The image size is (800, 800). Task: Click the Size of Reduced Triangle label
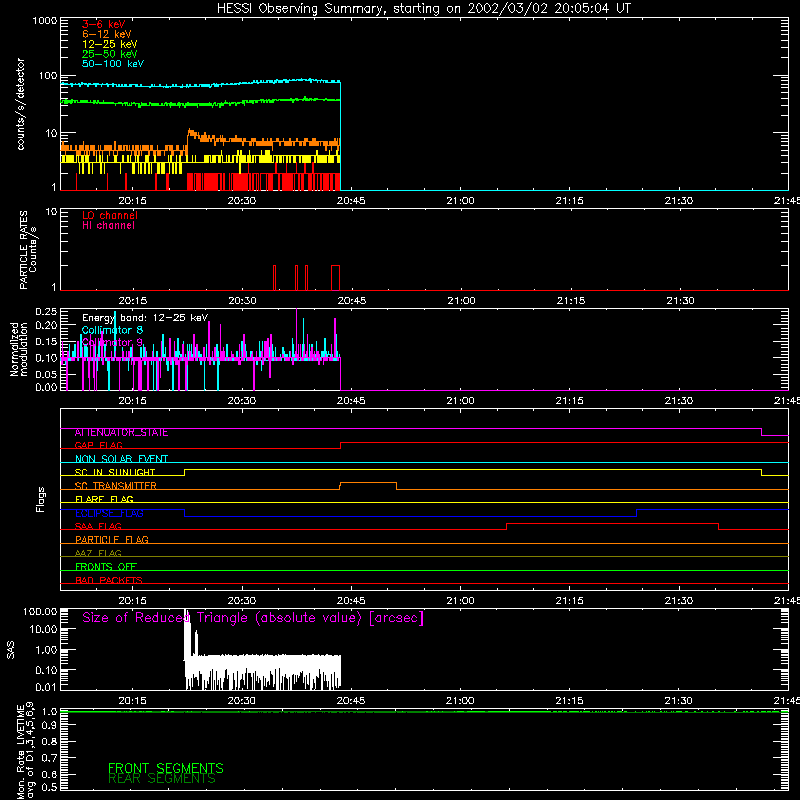pyautogui.click(x=253, y=618)
